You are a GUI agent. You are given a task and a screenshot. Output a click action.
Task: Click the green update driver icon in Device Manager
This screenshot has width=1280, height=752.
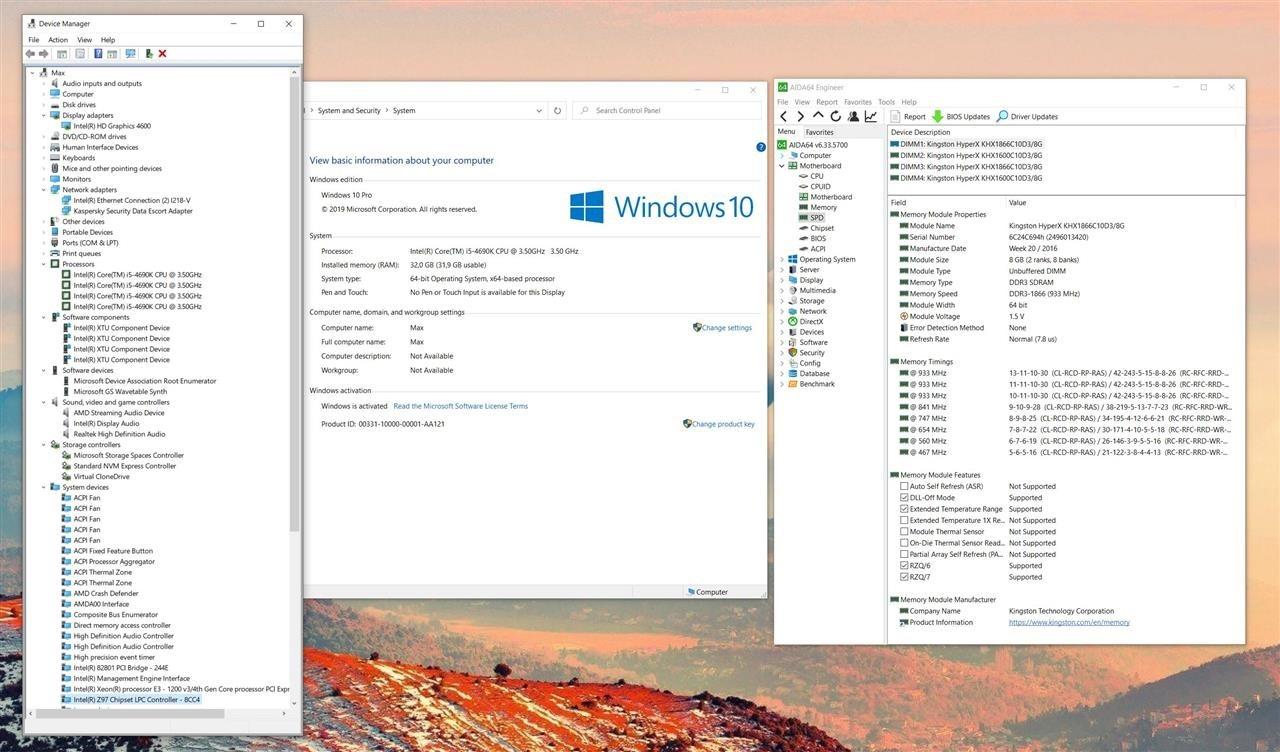[x=149, y=54]
